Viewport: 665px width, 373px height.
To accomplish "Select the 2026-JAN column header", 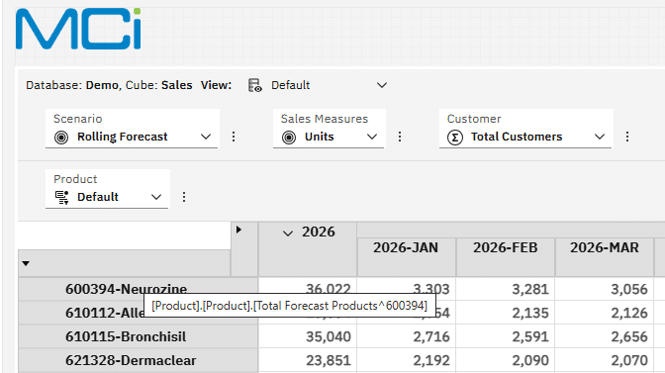I will 406,257.
